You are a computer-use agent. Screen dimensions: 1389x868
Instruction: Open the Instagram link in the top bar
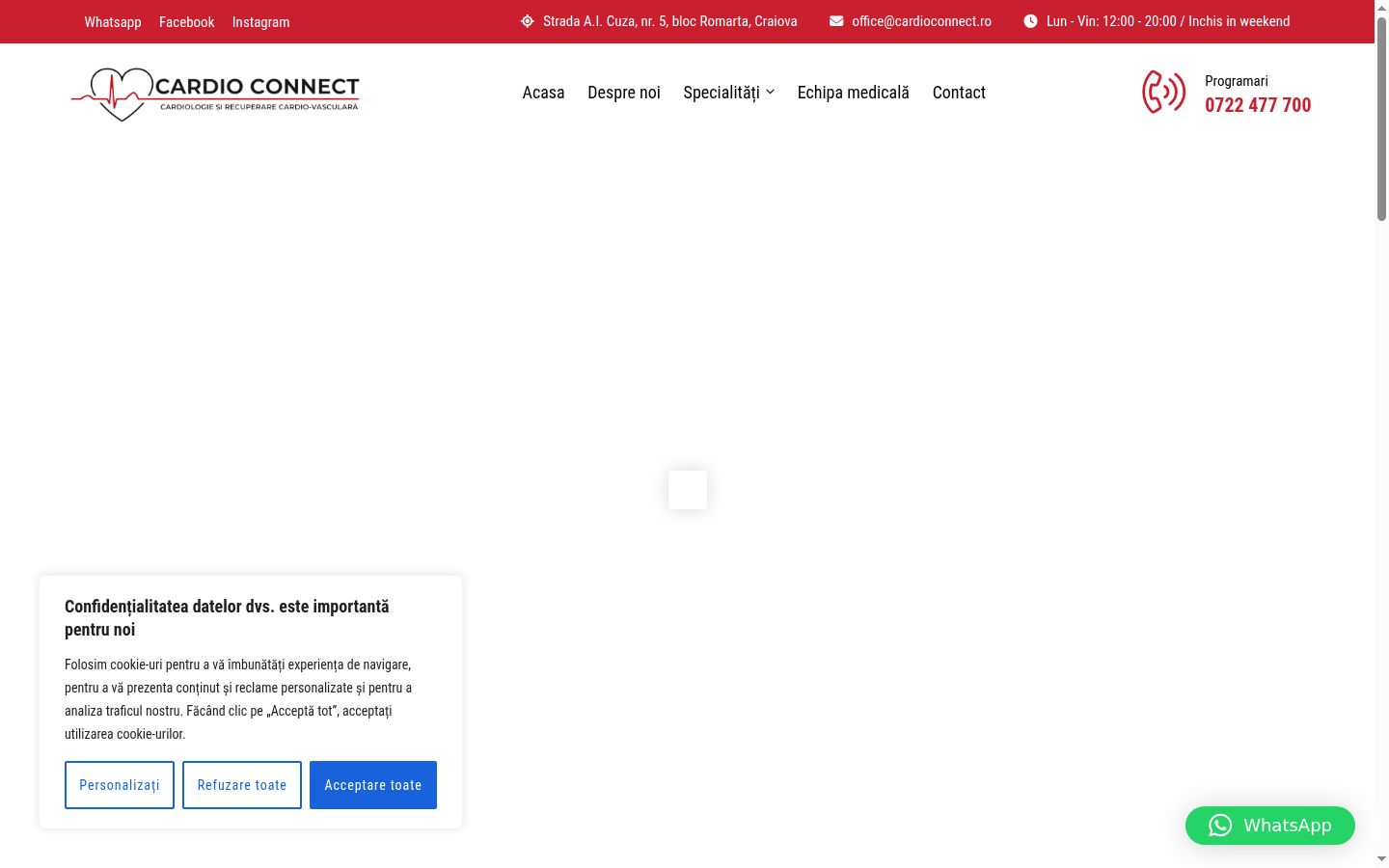[x=260, y=21]
